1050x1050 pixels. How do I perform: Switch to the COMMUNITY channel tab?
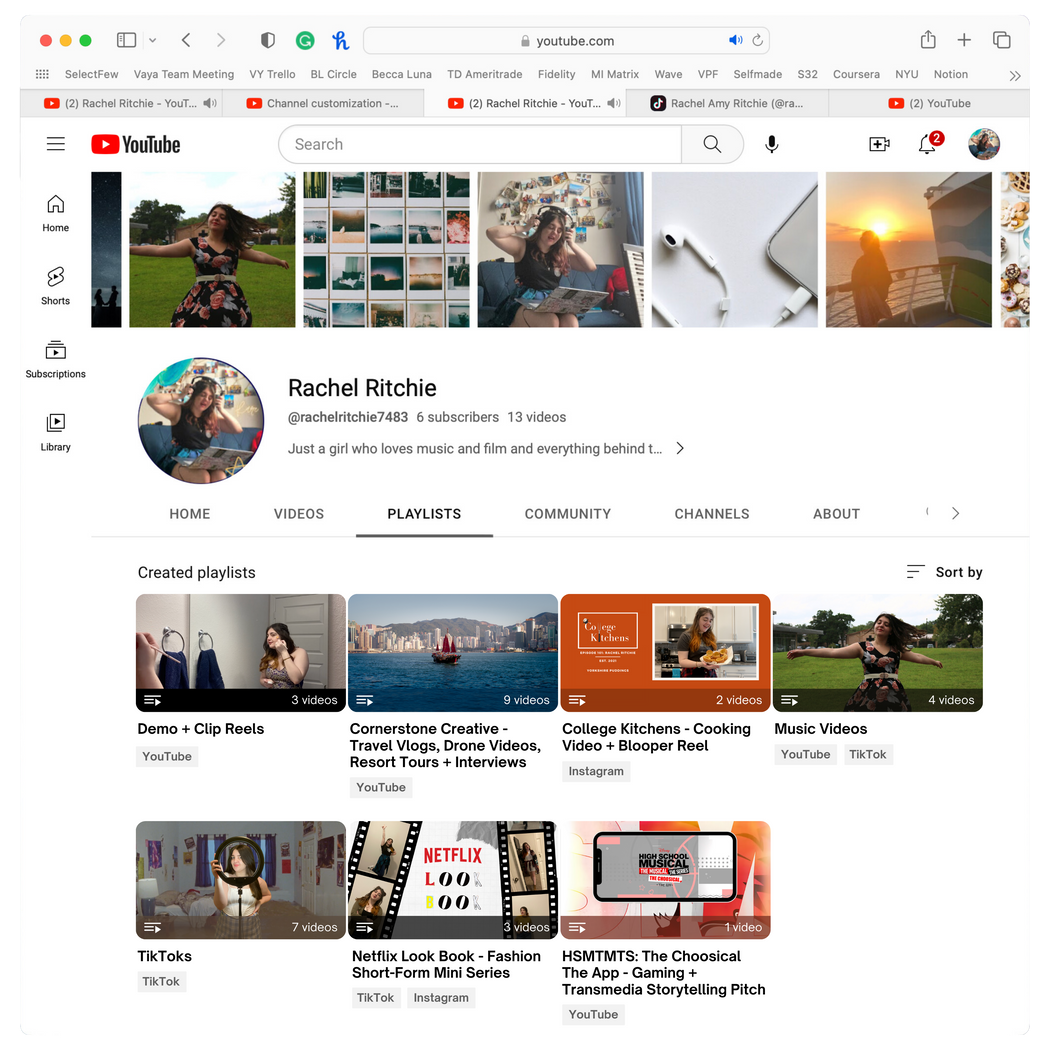coord(567,514)
